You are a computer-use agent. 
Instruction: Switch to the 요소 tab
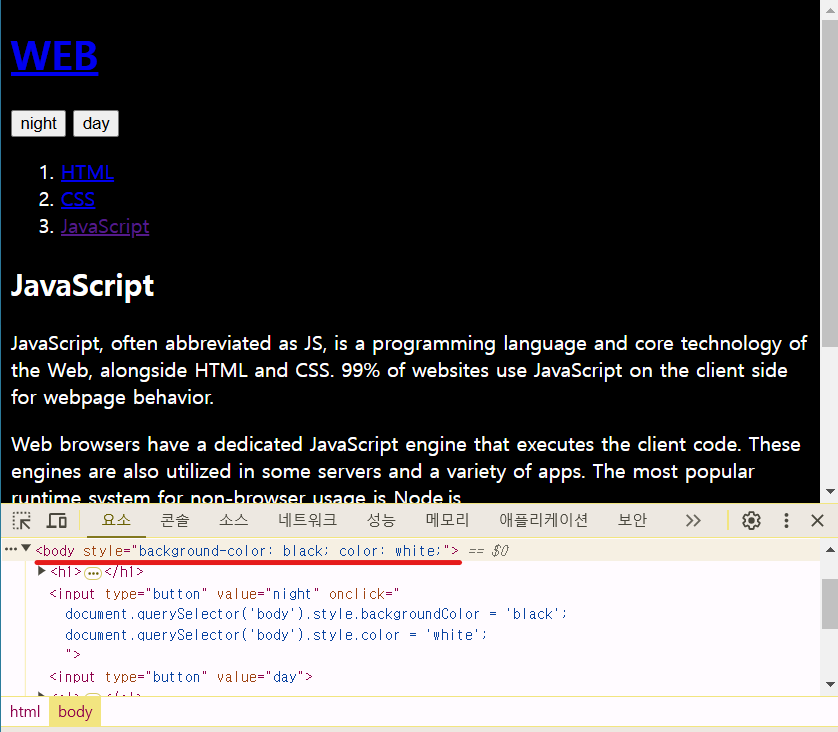116,520
